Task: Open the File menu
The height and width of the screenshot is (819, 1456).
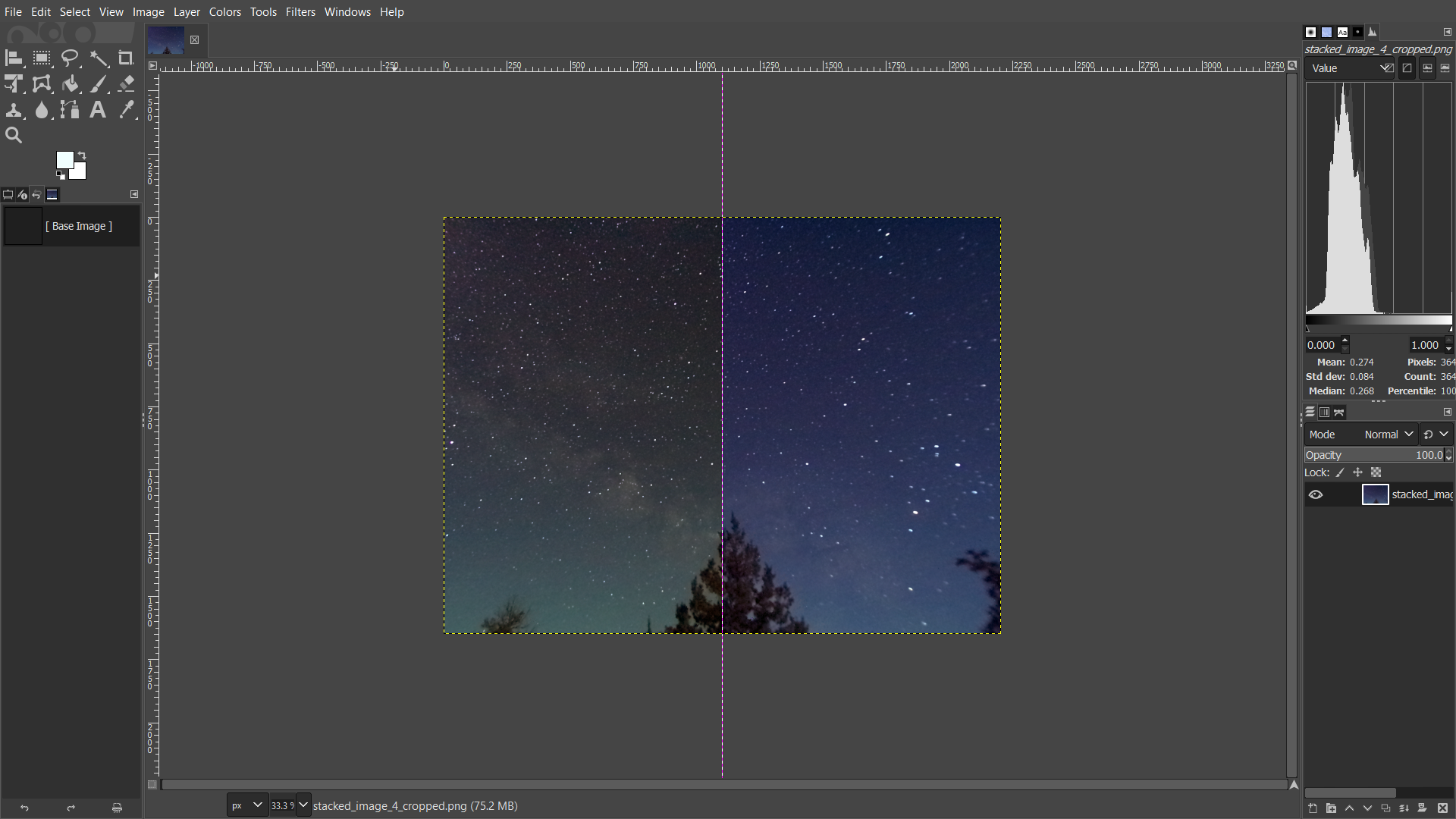Action: pos(13,12)
